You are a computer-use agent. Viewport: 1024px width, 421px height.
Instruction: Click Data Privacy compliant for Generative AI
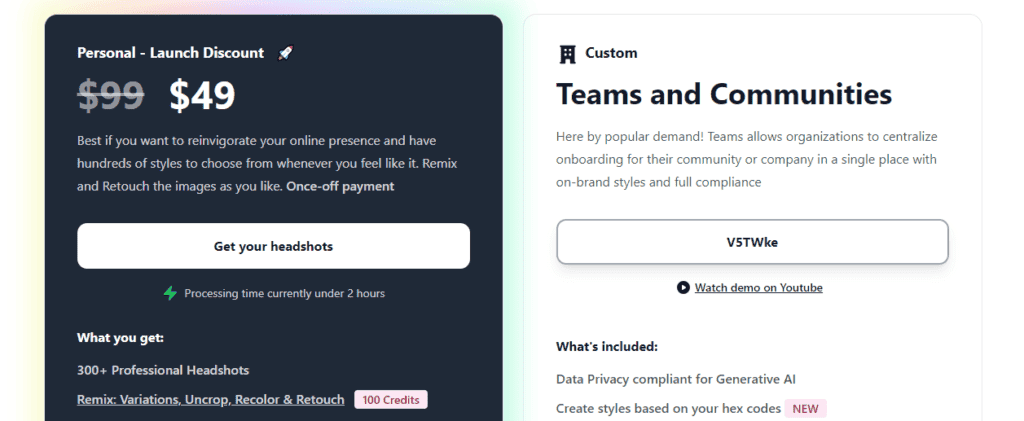tap(676, 379)
